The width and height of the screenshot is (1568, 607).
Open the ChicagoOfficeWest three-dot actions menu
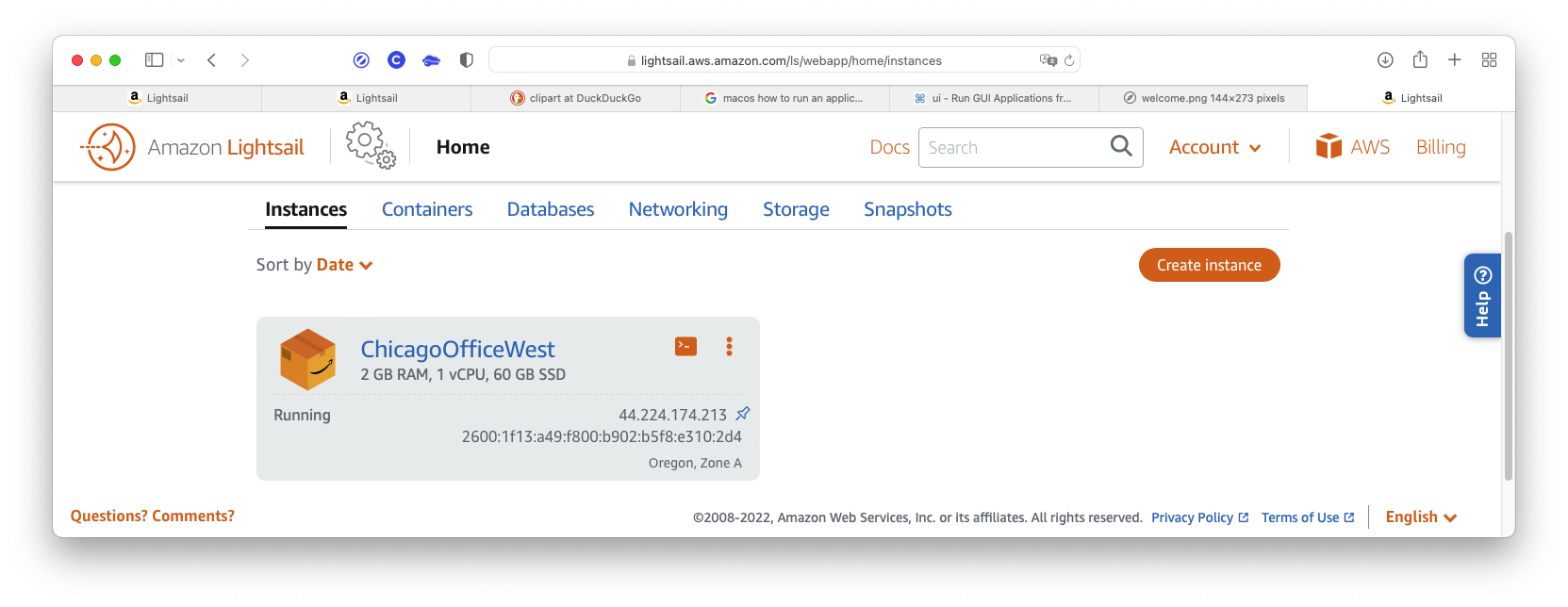729,346
